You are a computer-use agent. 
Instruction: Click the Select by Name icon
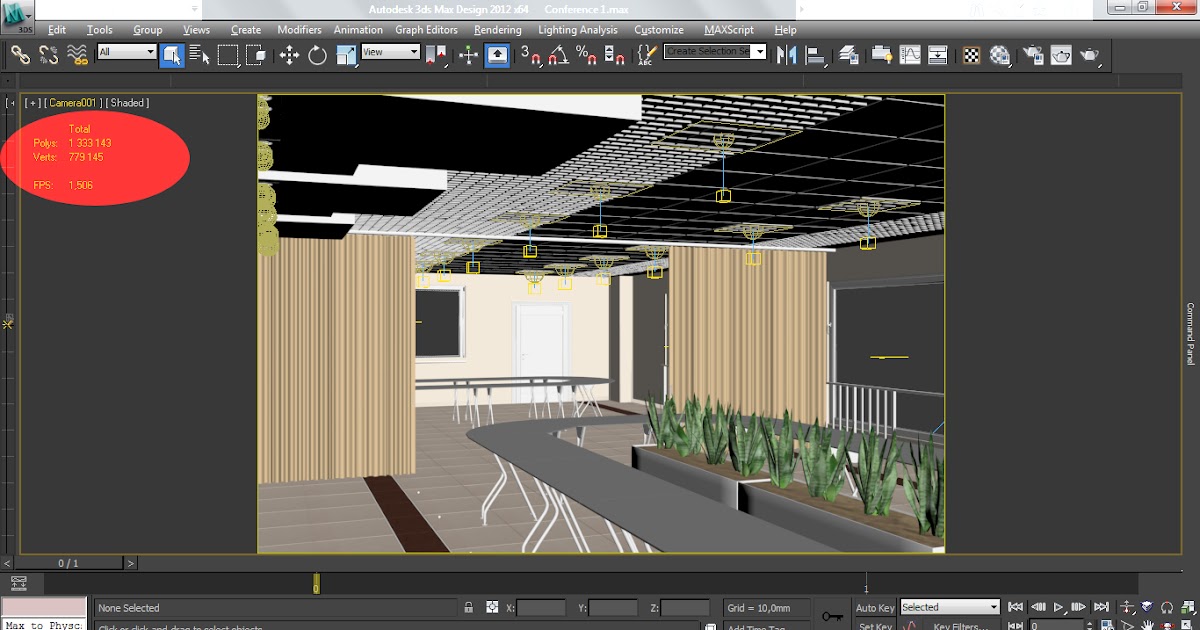coord(199,55)
